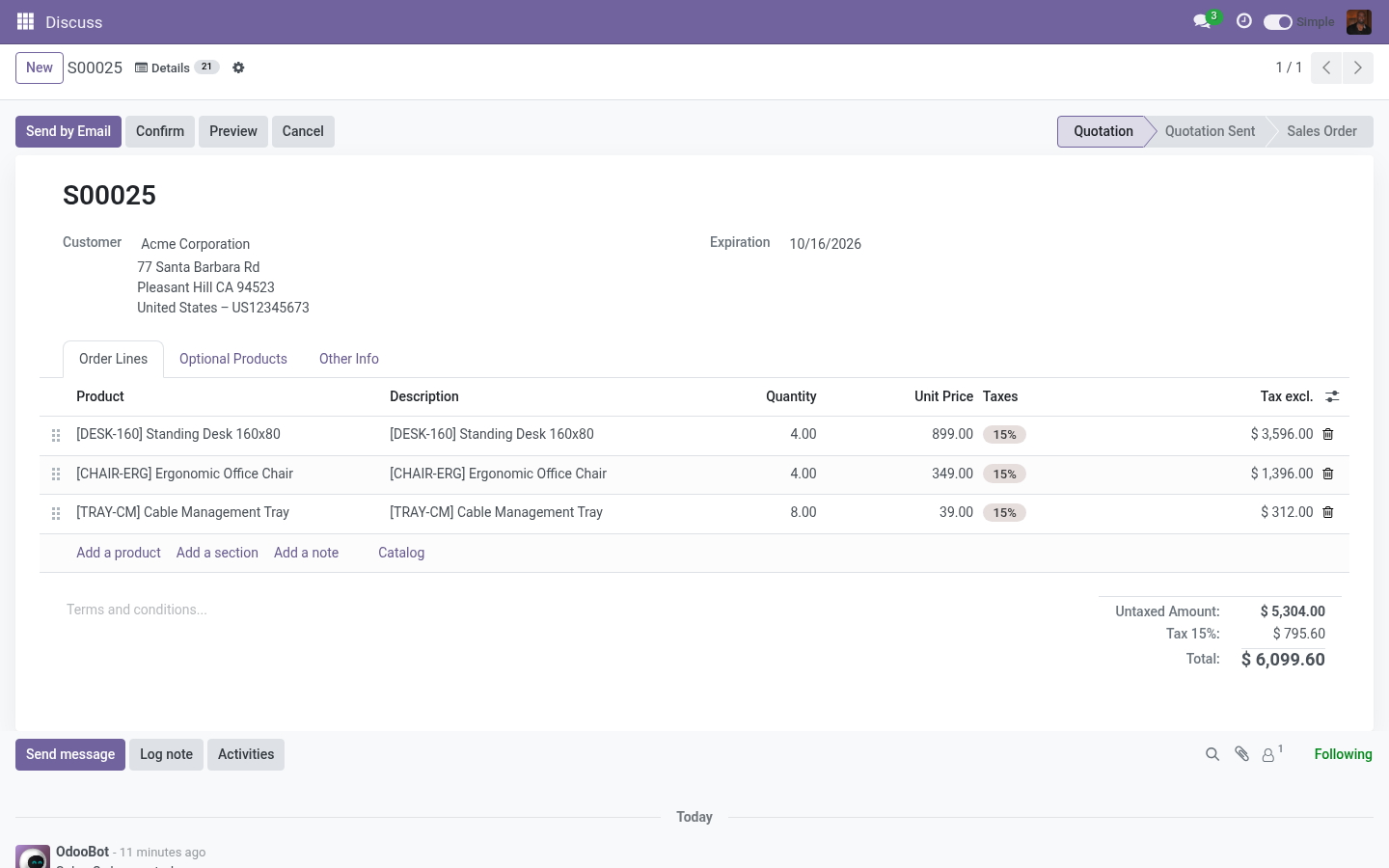Screen dimensions: 1389x868
Task: Create a New record
Action: (x=40, y=68)
